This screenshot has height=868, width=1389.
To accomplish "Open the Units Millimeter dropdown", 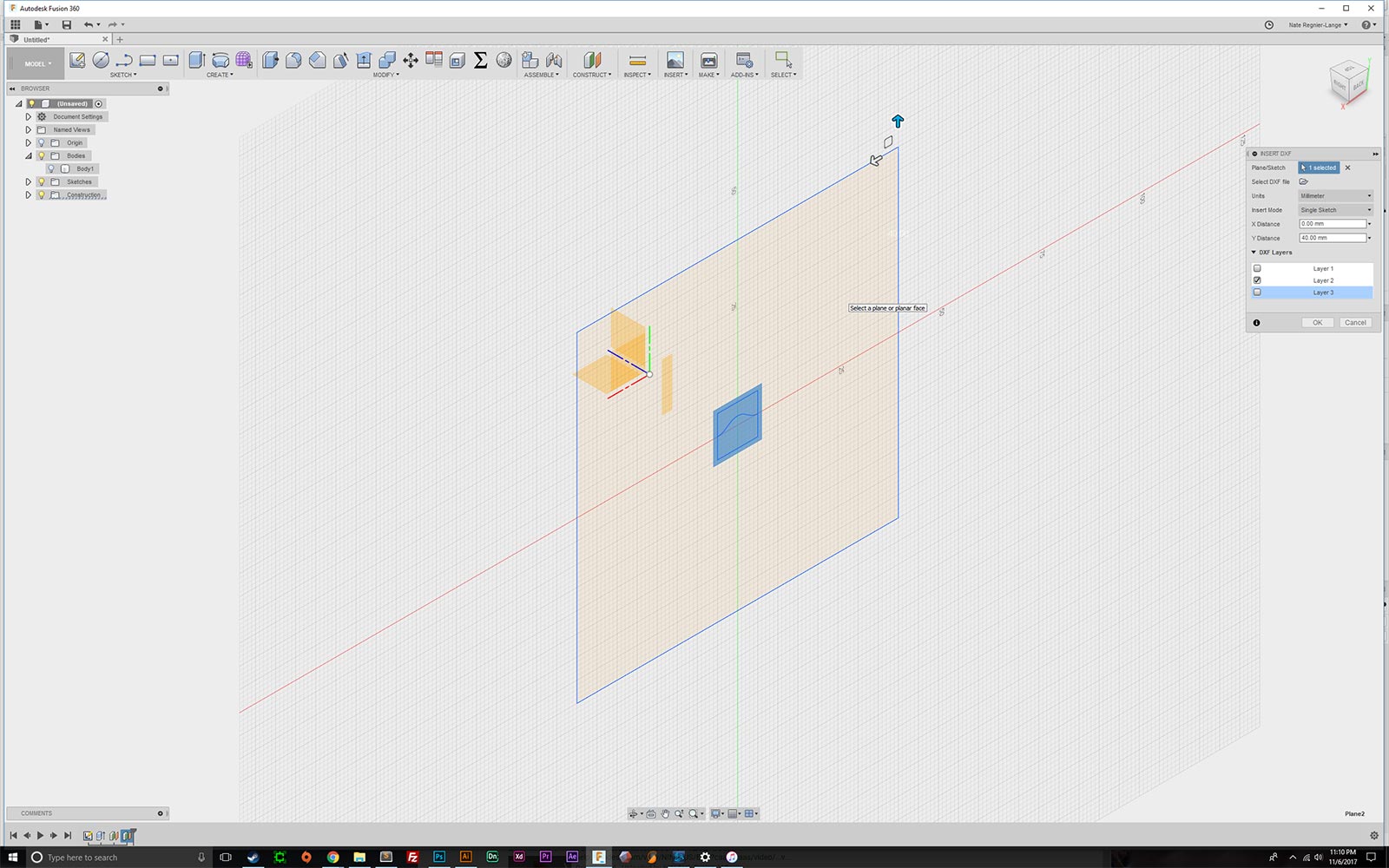I will [1335, 196].
